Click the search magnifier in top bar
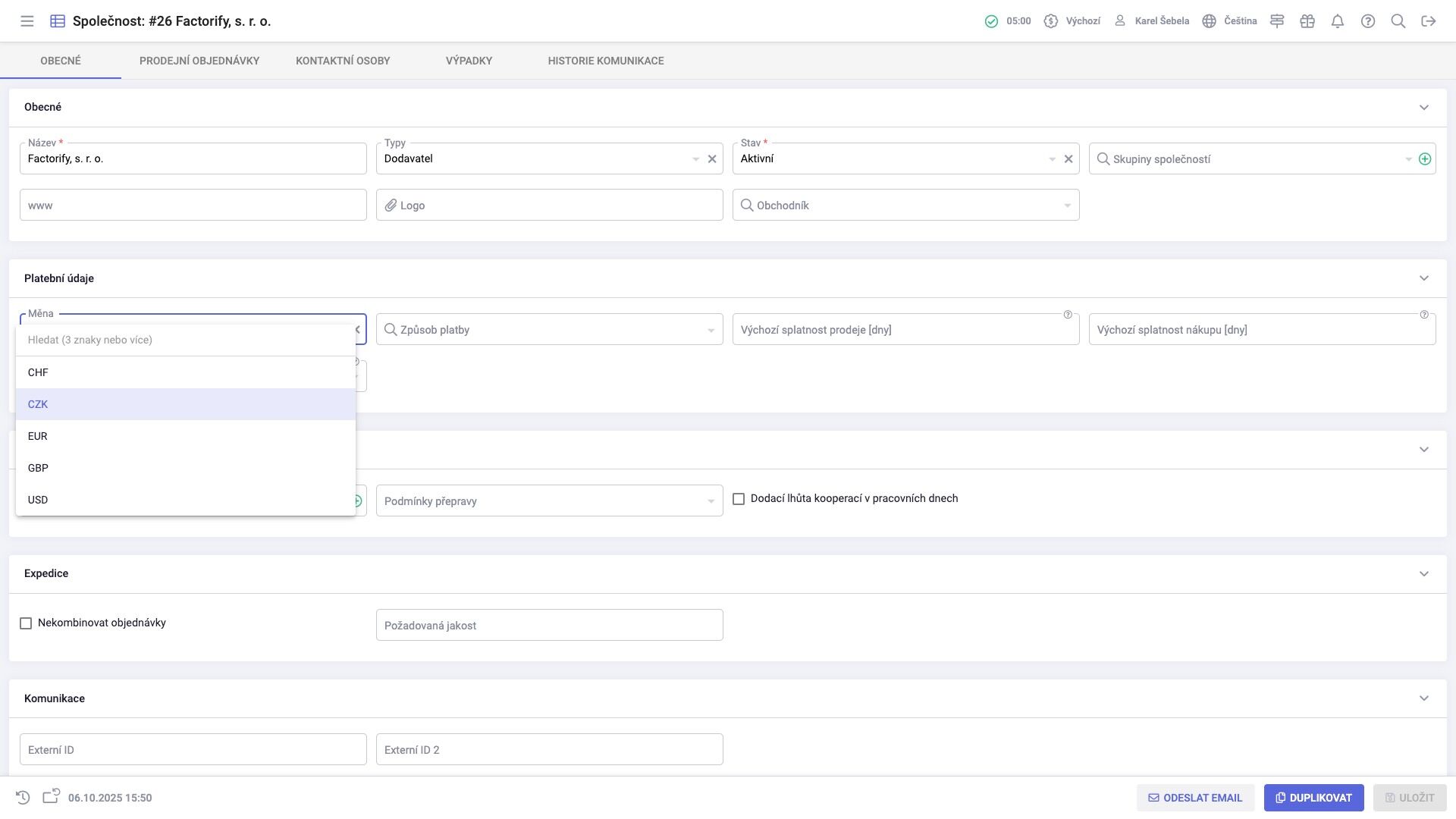Image resolution: width=1456 pixels, height=819 pixels. click(x=1398, y=21)
